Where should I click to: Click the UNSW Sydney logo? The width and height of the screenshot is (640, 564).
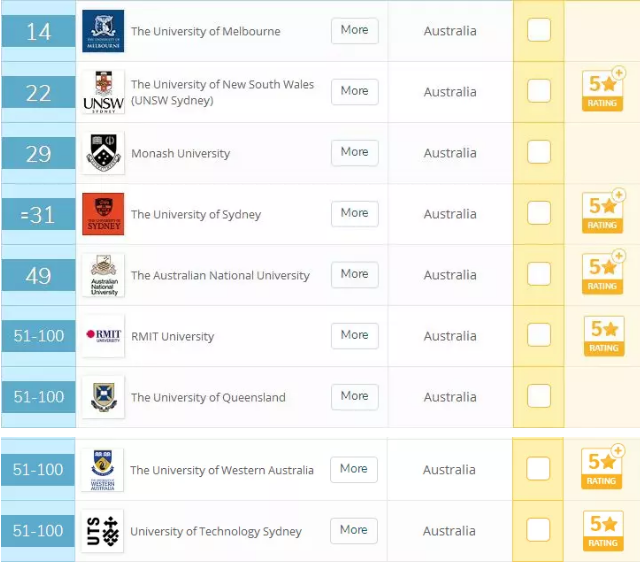pyautogui.click(x=103, y=92)
